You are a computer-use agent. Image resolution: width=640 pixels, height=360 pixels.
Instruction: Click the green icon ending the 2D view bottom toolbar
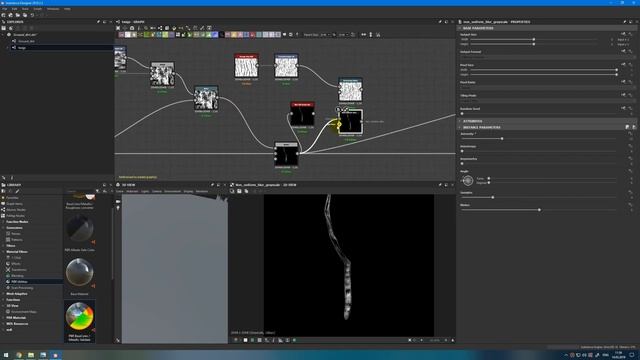point(294,340)
